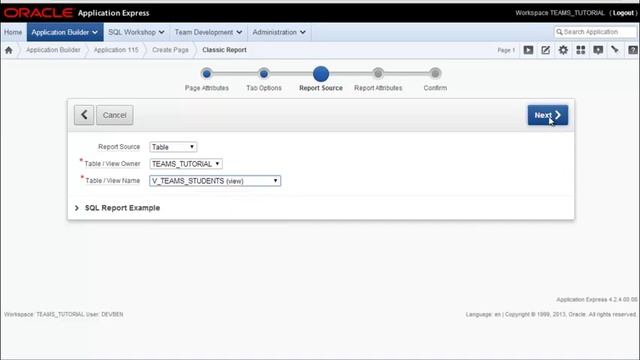Click the Cancel button
This screenshot has height=360, width=640.
point(115,115)
